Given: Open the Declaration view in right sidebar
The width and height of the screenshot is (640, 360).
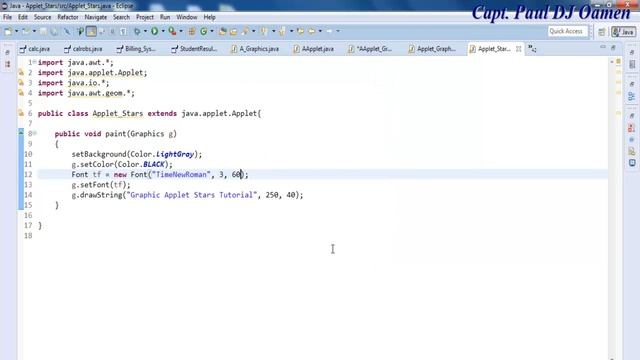Looking at the screenshot, I should click(632, 151).
